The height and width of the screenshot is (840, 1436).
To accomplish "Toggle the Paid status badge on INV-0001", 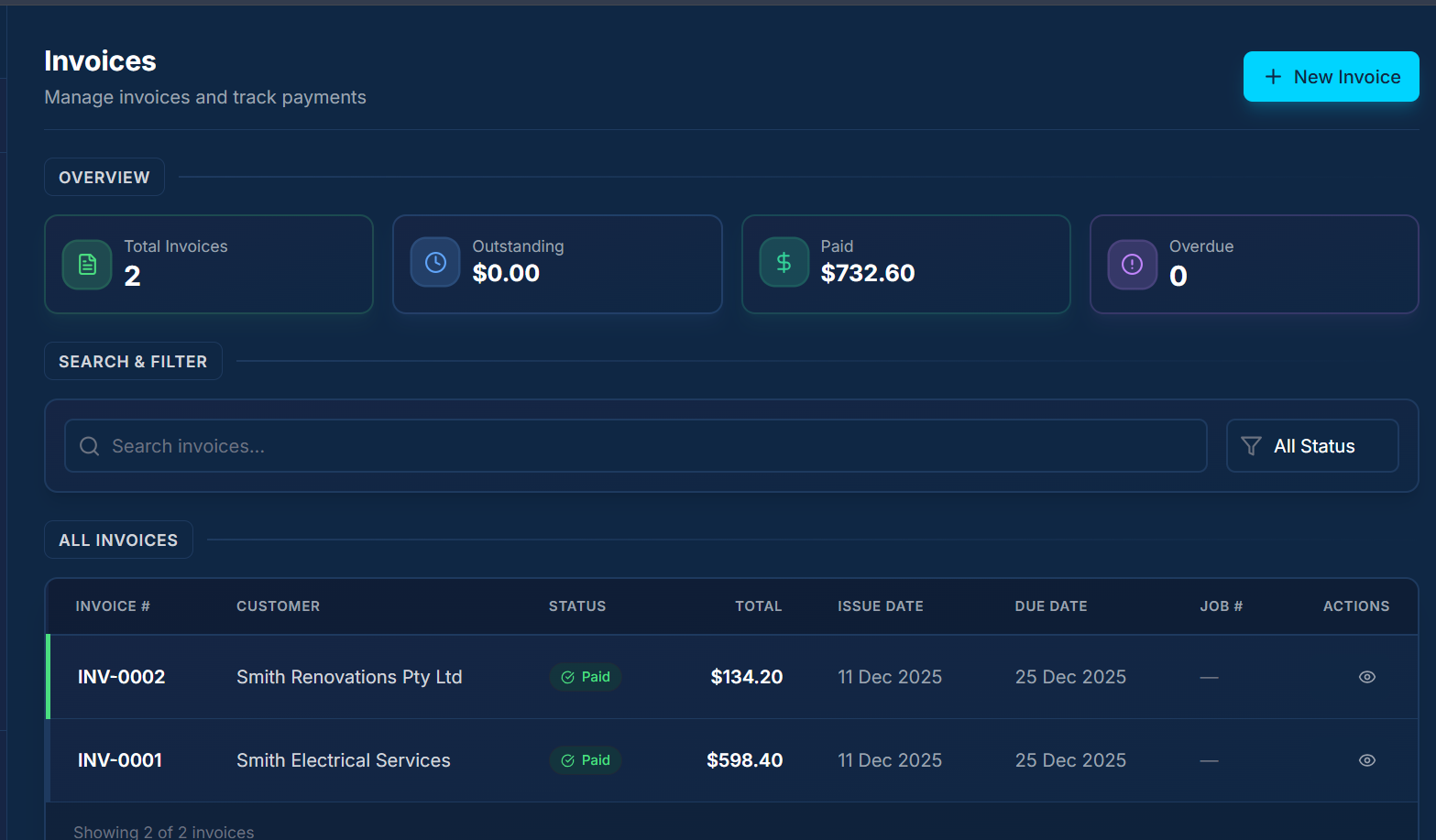I will point(585,759).
